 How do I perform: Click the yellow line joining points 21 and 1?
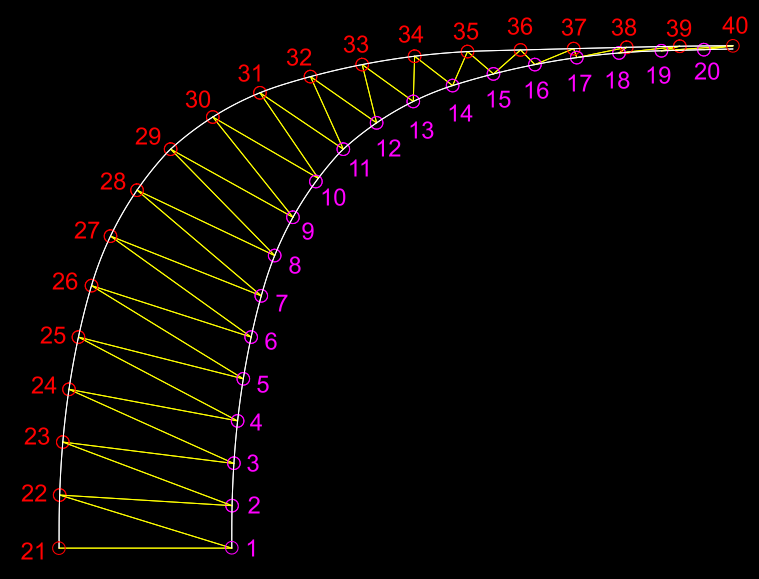[x=145, y=548]
